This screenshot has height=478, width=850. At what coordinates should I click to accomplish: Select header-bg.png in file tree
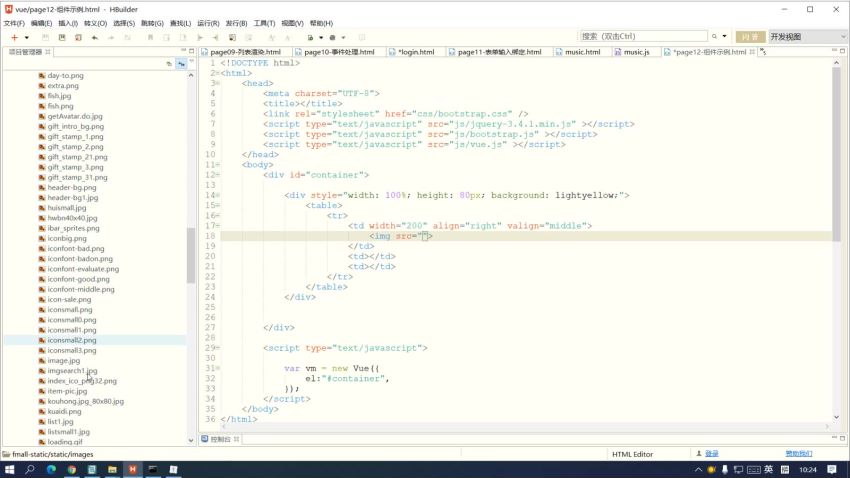(72, 188)
